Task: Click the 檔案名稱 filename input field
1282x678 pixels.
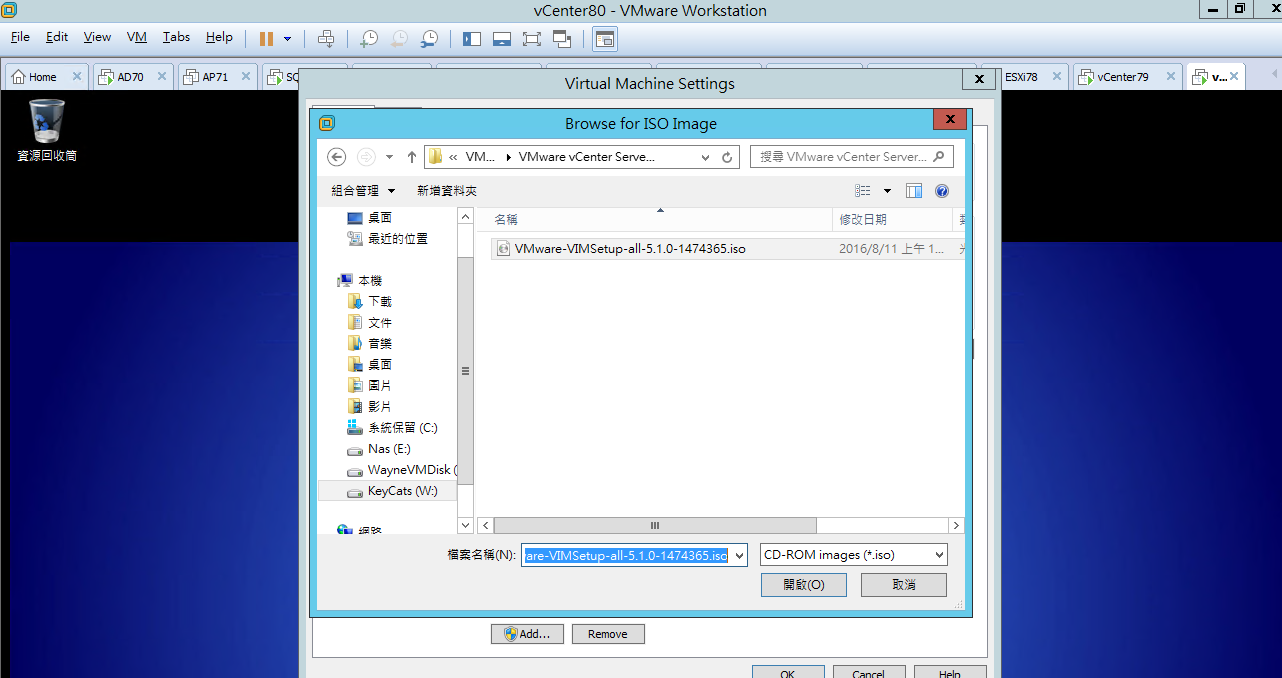Action: pos(634,555)
